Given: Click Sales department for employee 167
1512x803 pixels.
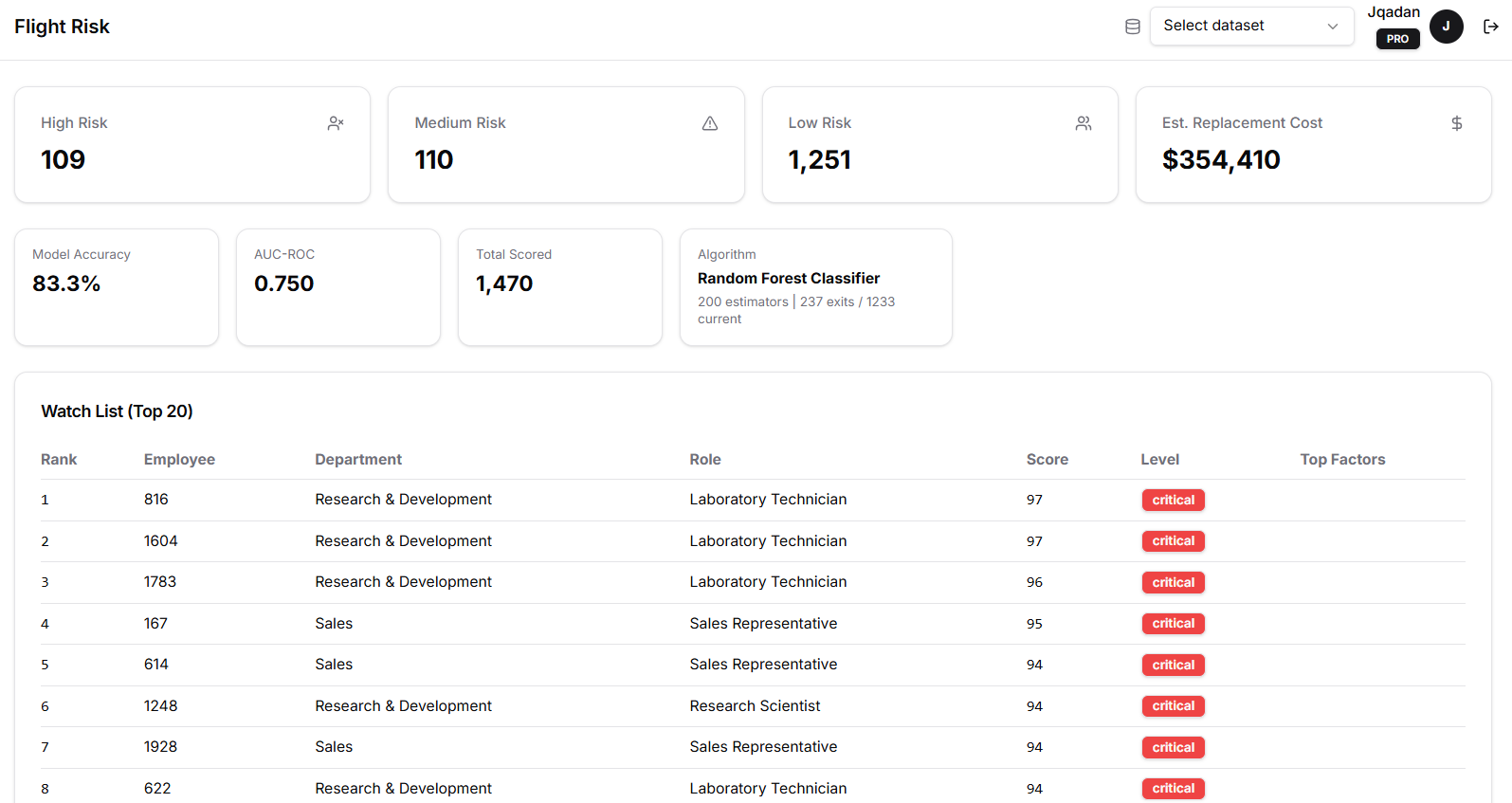Looking at the screenshot, I should [x=334, y=623].
